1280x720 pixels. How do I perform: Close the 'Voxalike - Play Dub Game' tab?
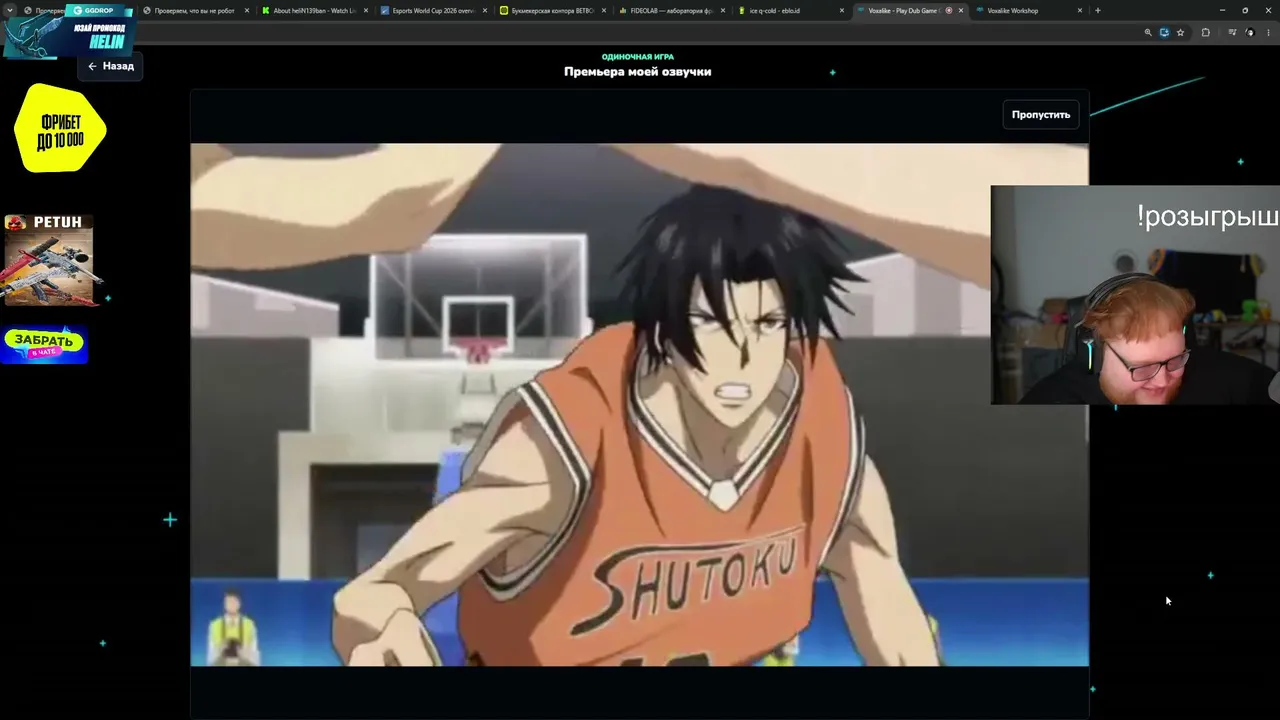click(961, 10)
